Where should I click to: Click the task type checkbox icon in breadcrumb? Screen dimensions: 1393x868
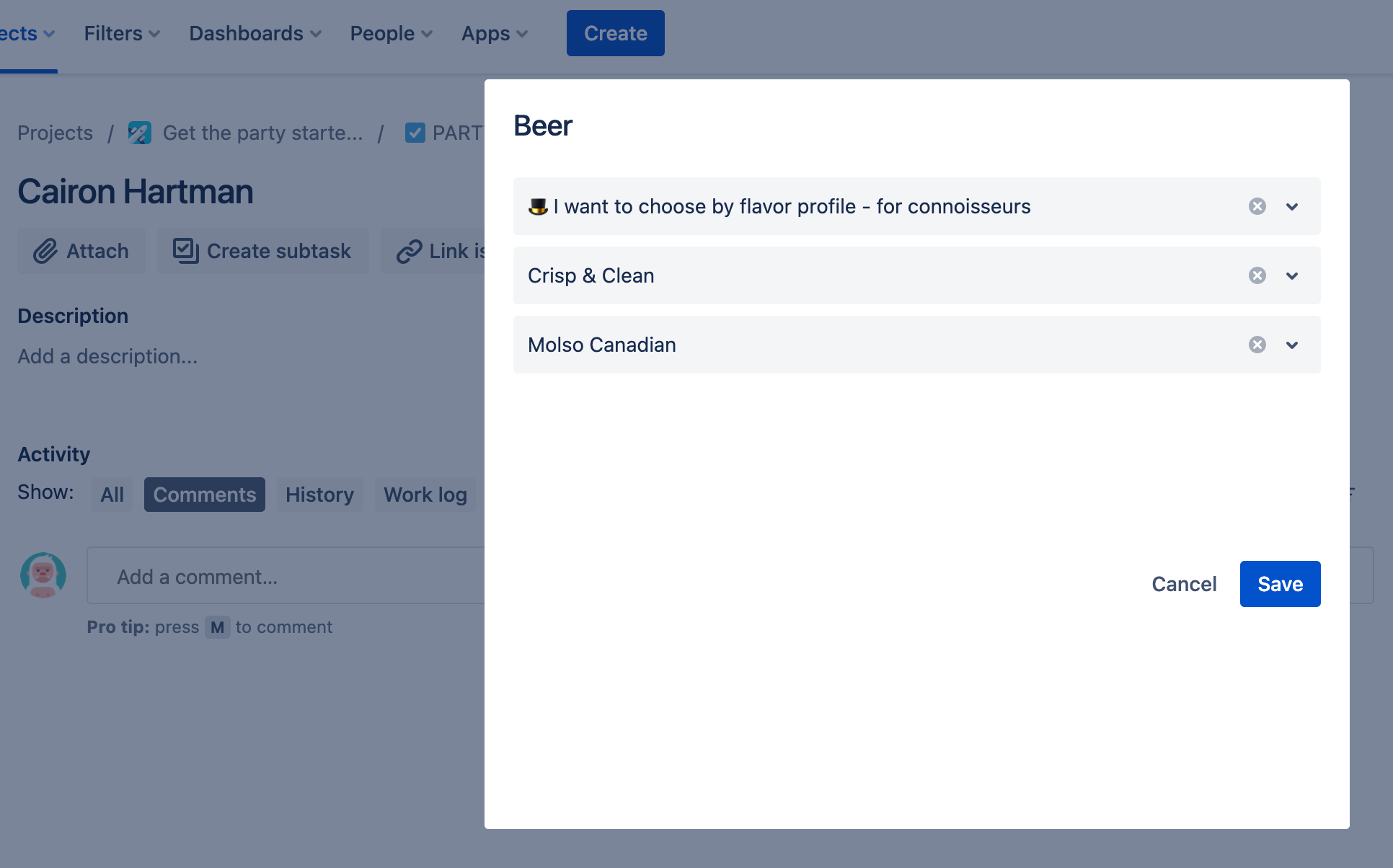click(415, 133)
